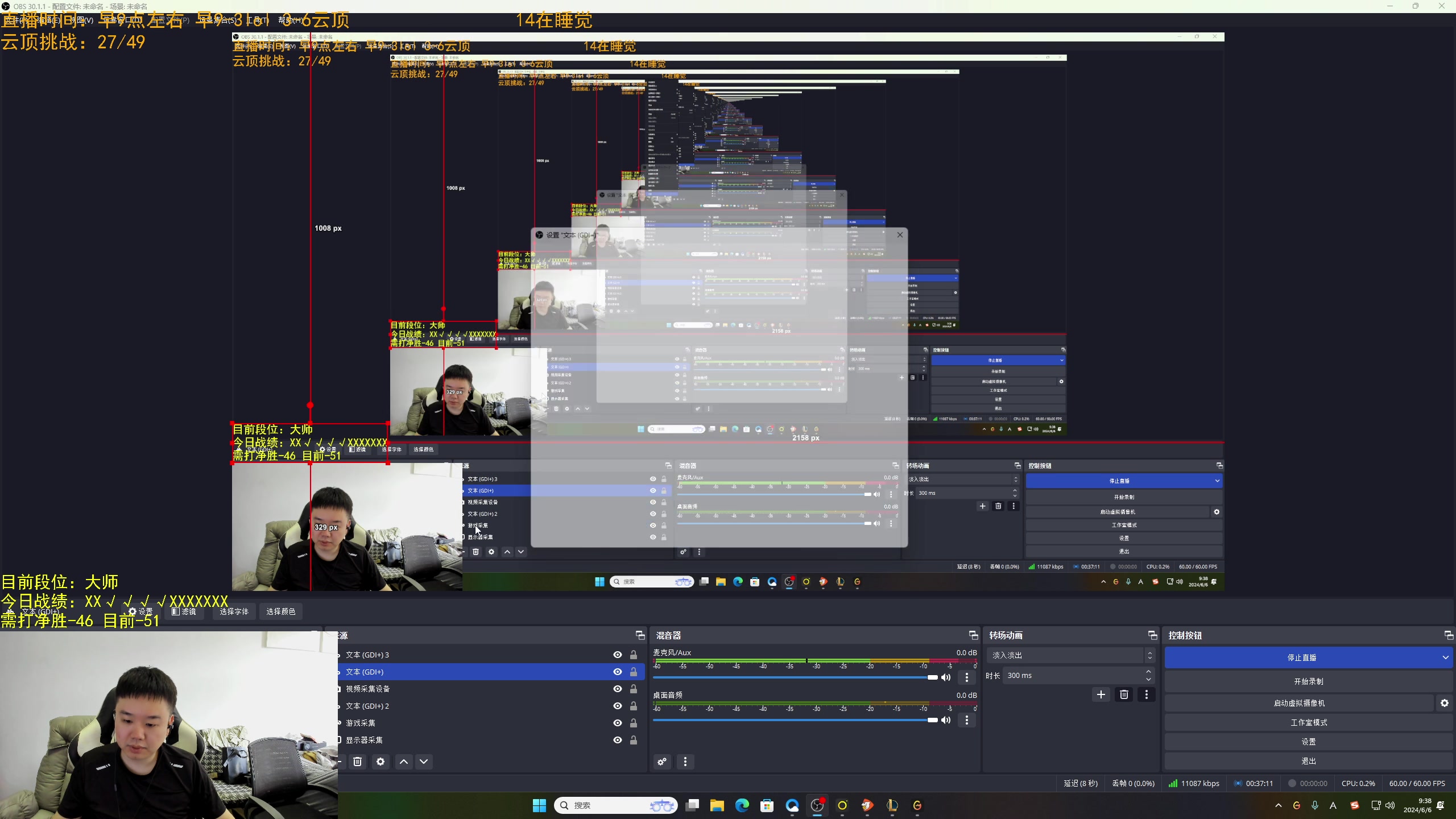
Task: Open 设置 in controls dock
Action: coord(1309,742)
